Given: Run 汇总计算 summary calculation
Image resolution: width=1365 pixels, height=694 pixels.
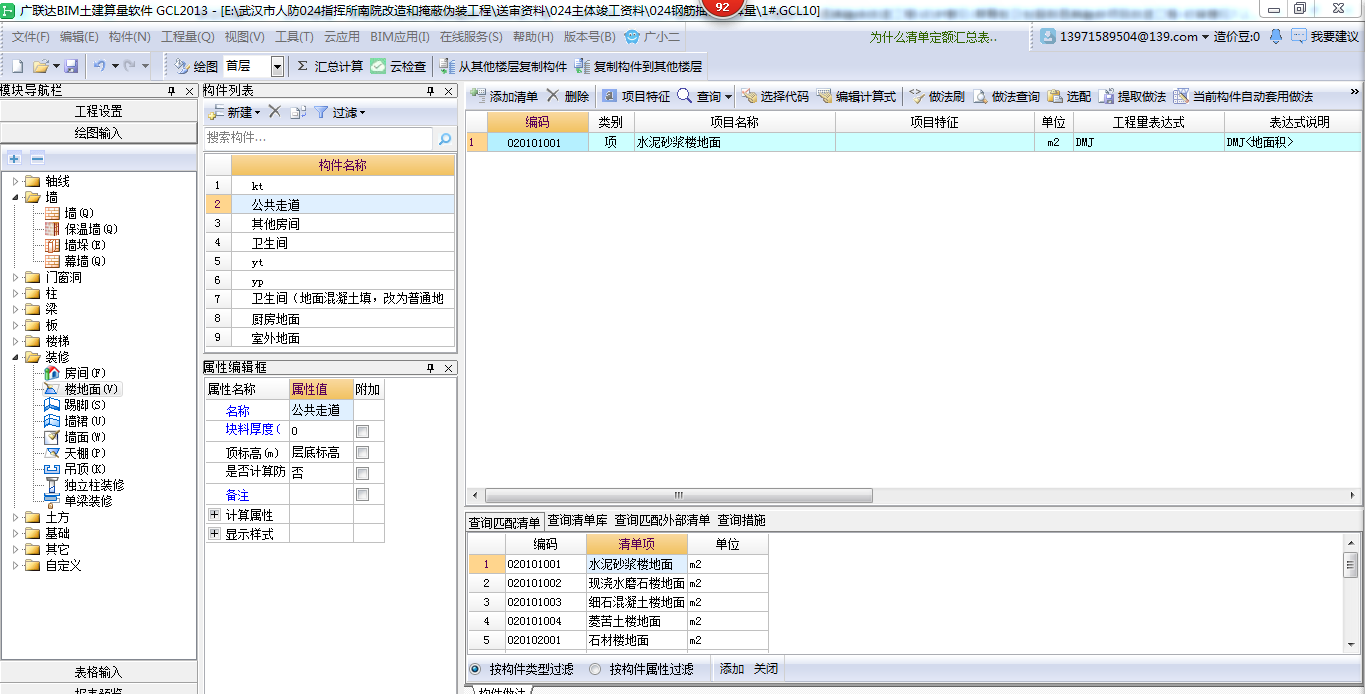Looking at the screenshot, I should point(330,66).
